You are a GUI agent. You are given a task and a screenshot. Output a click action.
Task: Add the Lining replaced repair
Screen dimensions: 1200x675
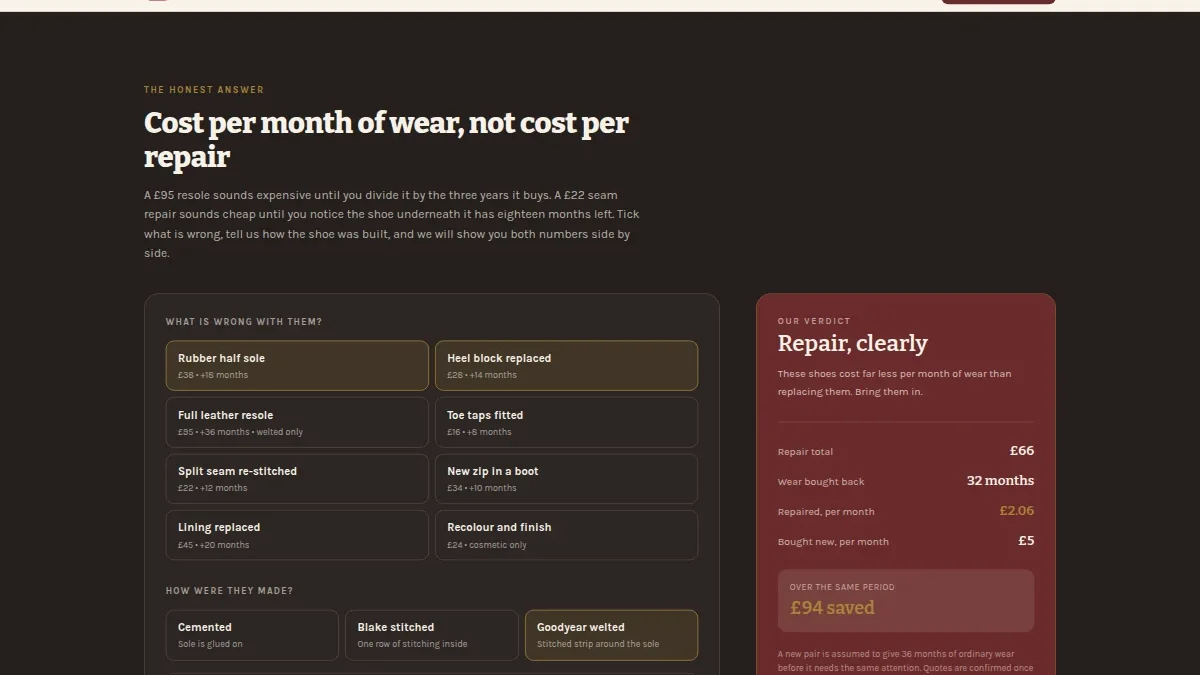[x=297, y=535]
